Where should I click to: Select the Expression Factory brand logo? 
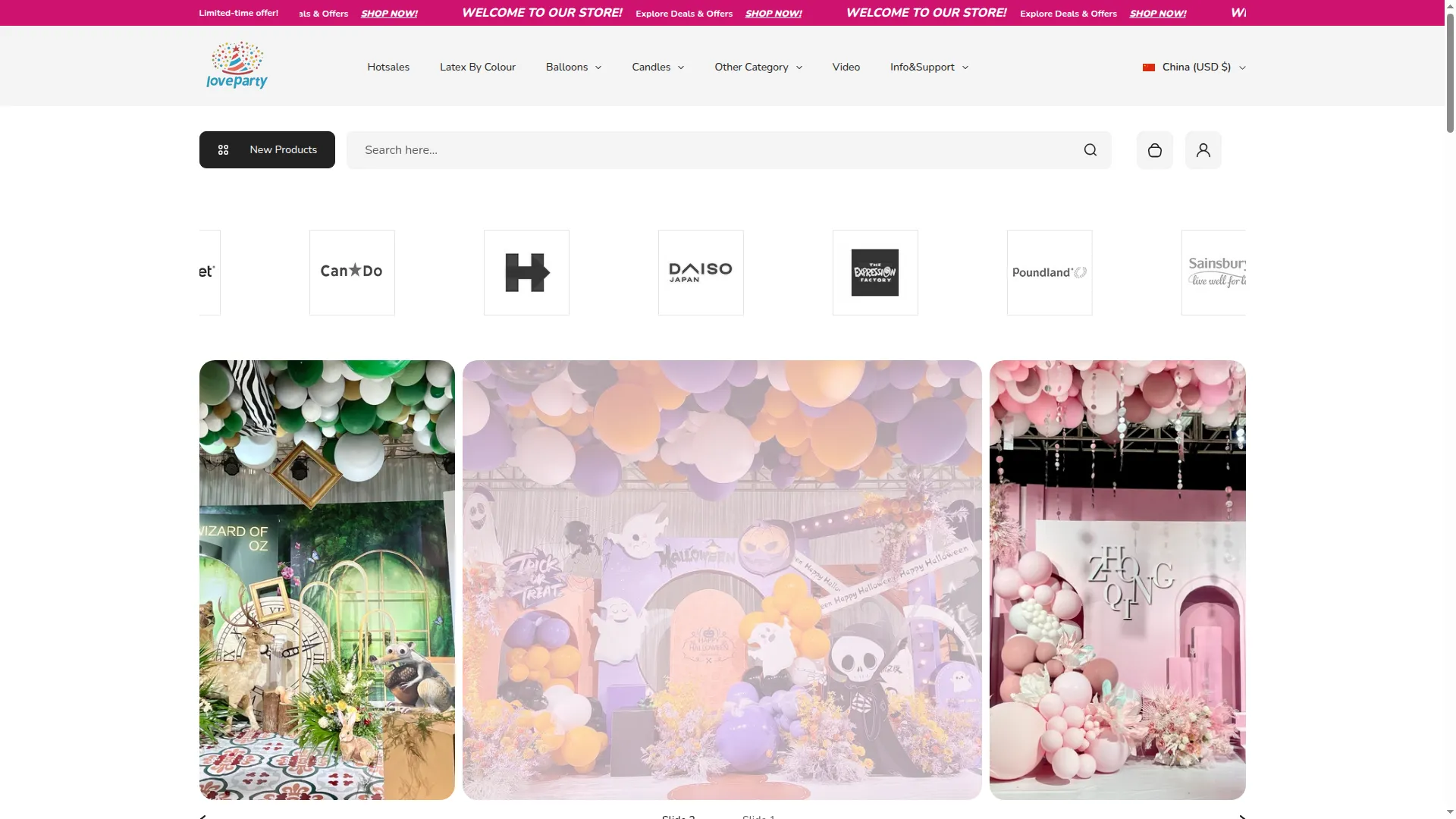(875, 272)
